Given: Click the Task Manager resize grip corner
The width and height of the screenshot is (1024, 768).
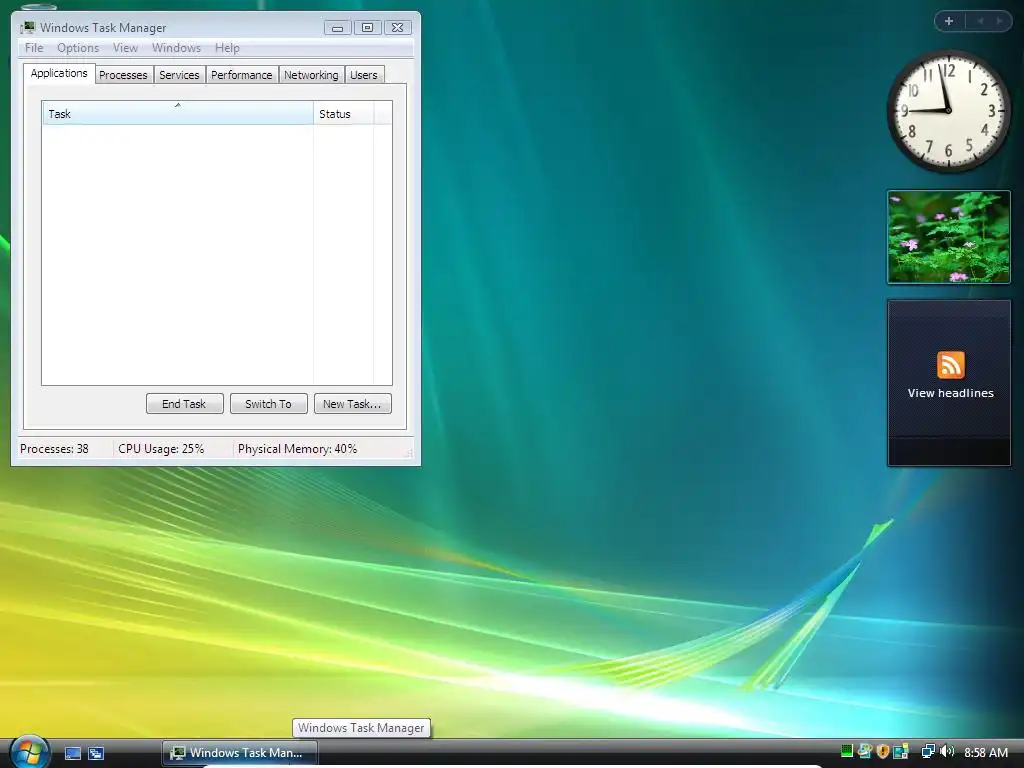Looking at the screenshot, I should 409,453.
